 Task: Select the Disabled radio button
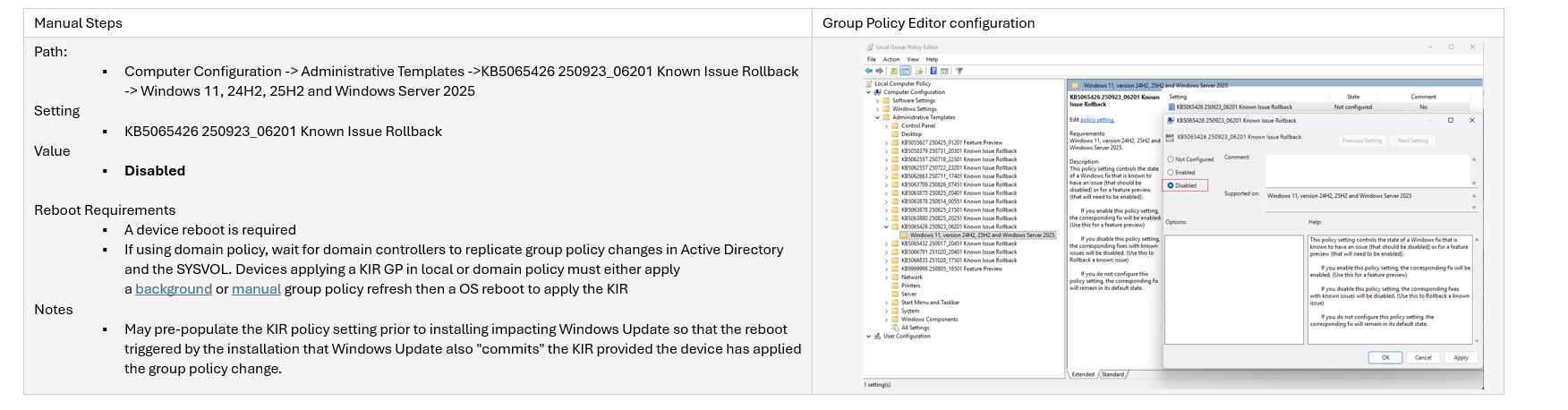(1171, 185)
